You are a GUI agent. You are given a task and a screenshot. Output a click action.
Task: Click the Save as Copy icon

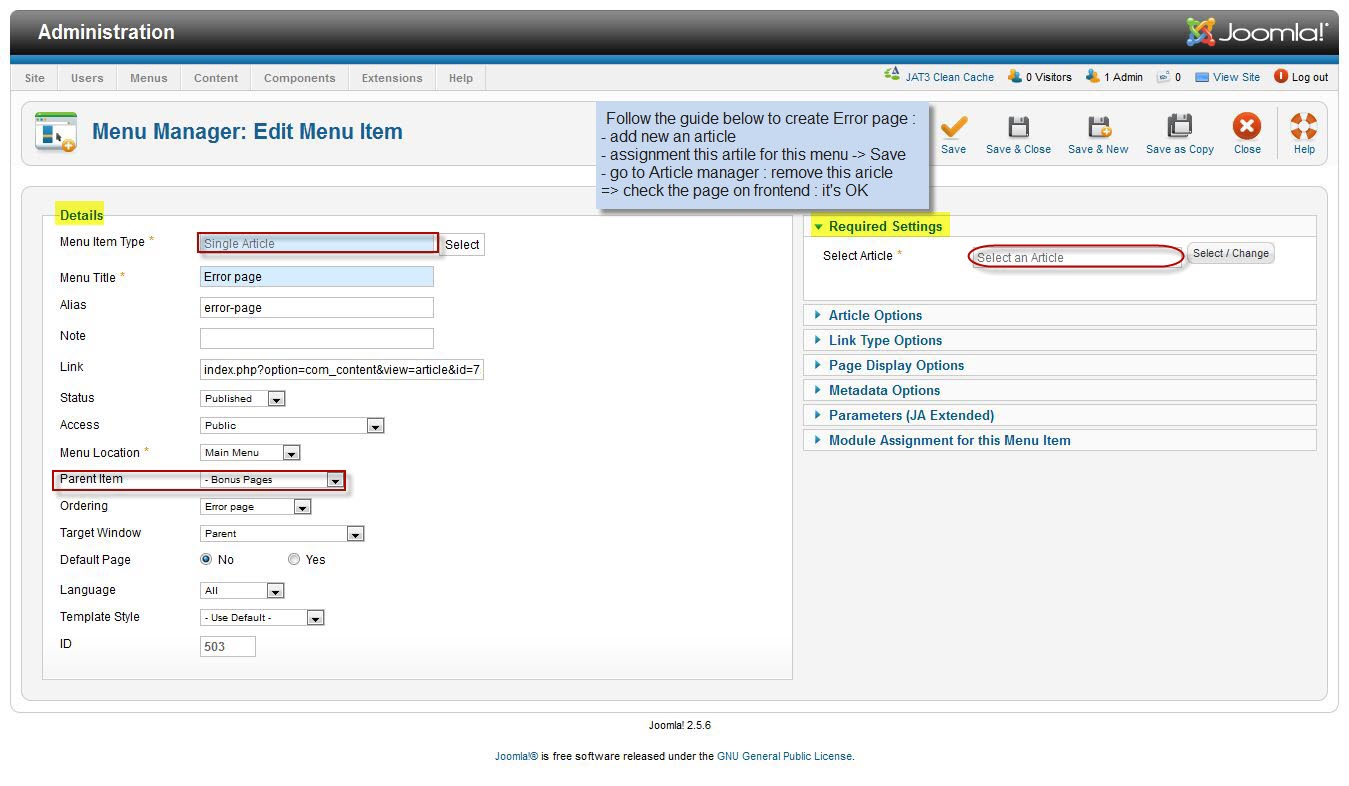[1179, 128]
